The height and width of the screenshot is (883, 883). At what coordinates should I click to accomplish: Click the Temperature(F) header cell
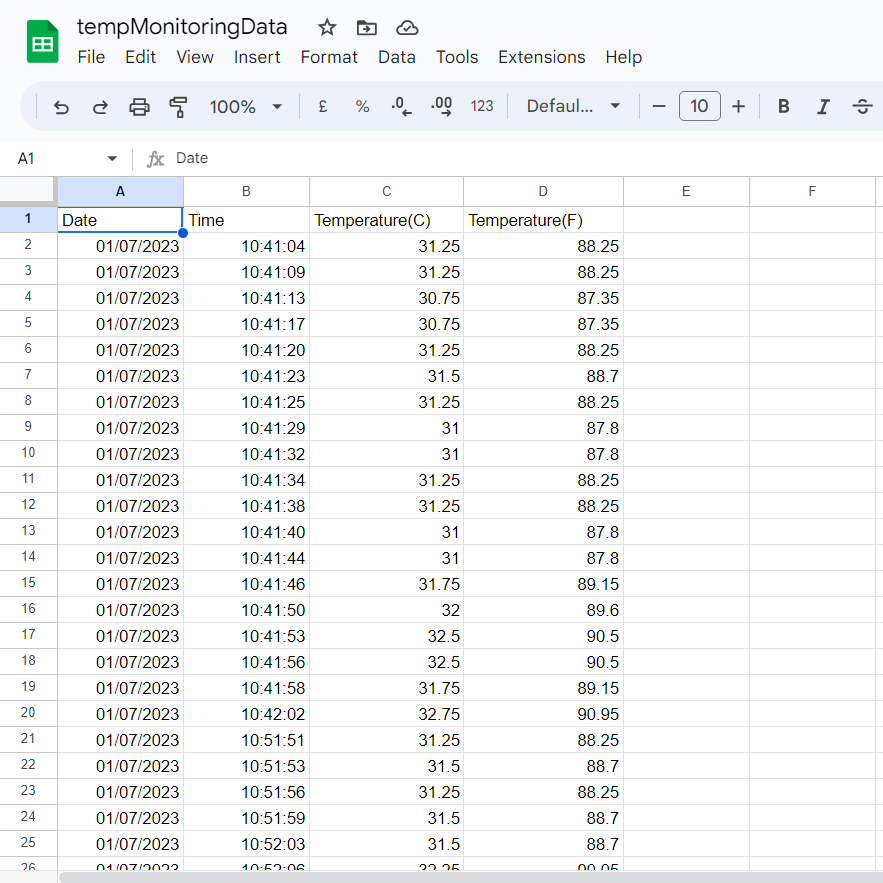coord(543,220)
